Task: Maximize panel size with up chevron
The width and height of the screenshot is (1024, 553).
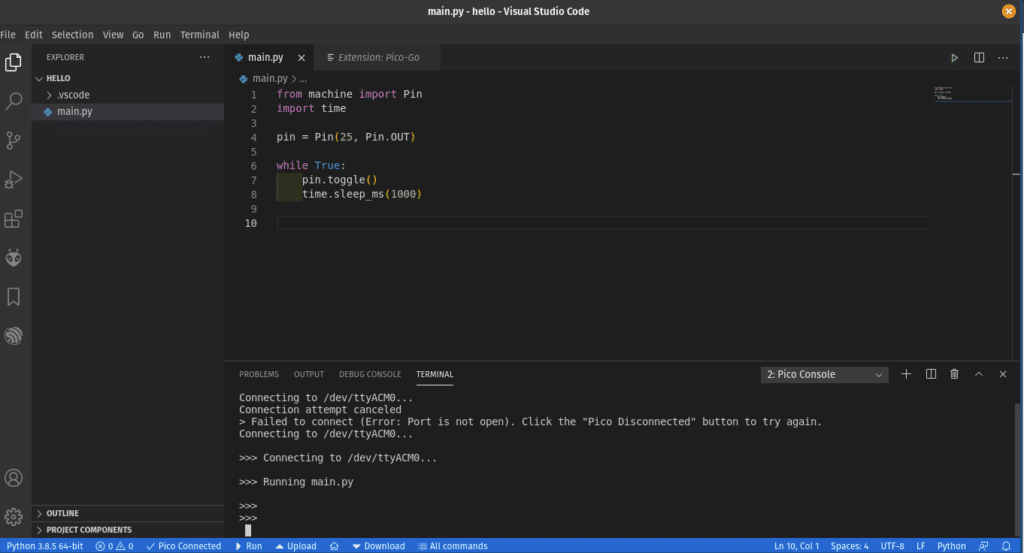Action: pyautogui.click(x=978, y=374)
